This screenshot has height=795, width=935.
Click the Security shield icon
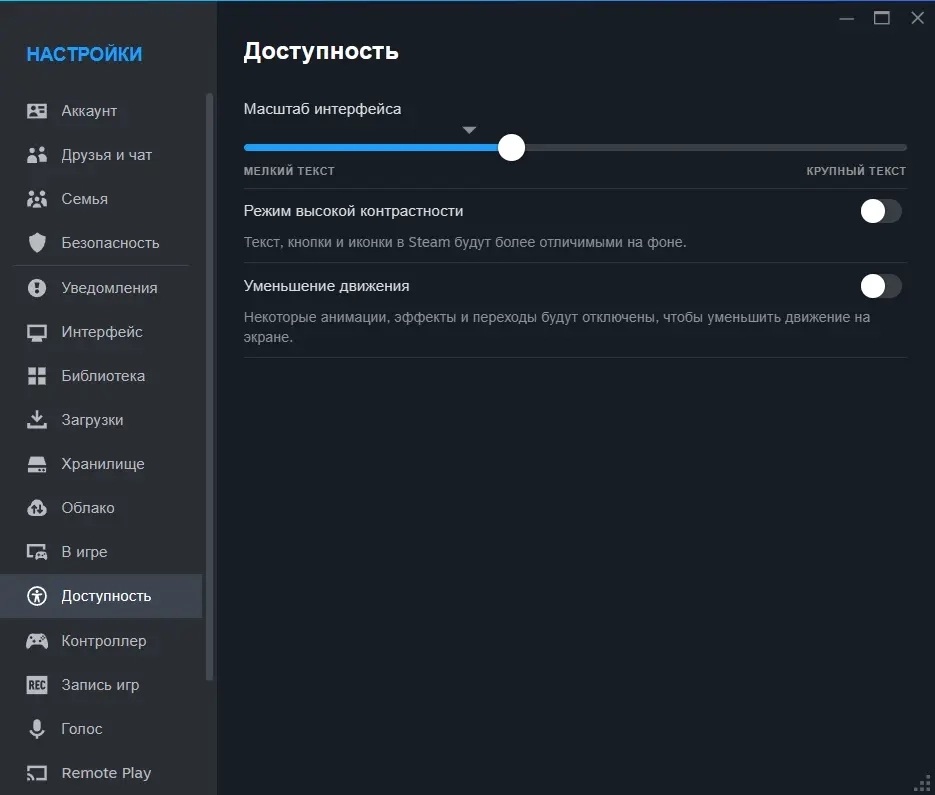[x=37, y=243]
